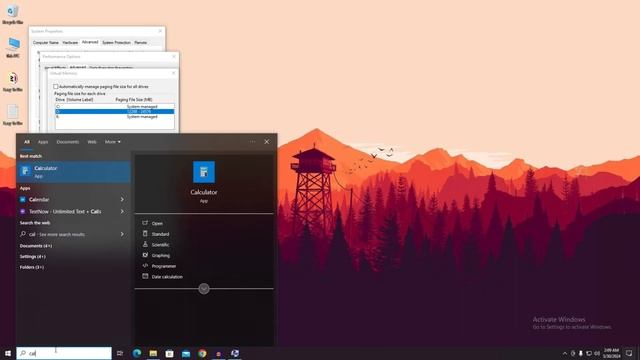Click the Calendar app icon in results
Screen dimensions: 640x360
tap(23, 199)
